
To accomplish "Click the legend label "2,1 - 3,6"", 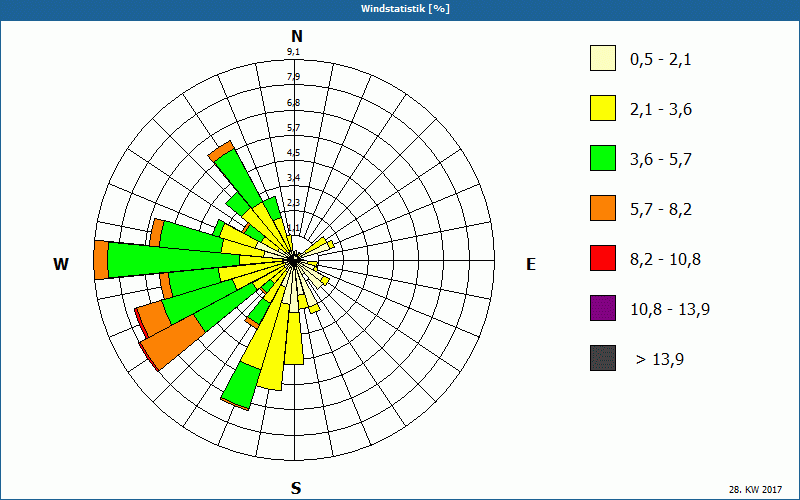I will pos(661,110).
